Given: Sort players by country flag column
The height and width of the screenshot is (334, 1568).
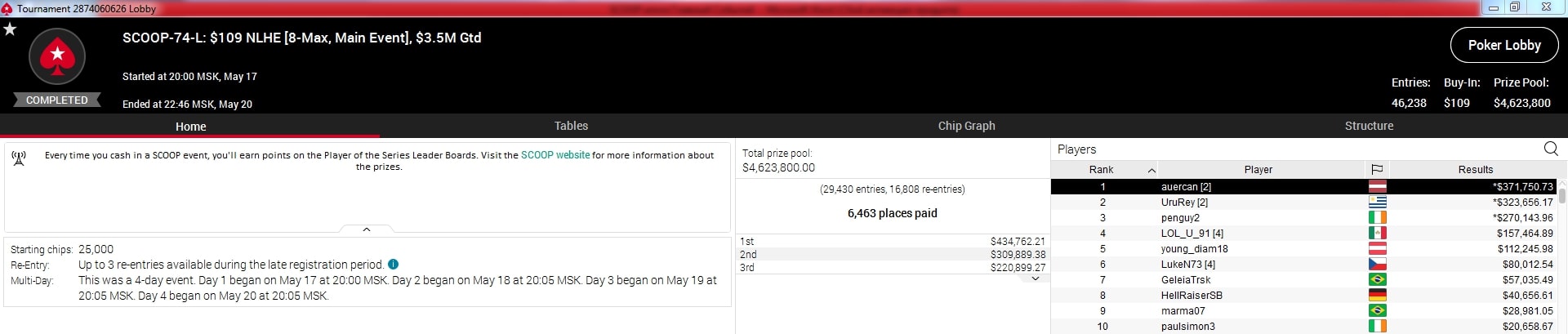Looking at the screenshot, I should [1377, 170].
